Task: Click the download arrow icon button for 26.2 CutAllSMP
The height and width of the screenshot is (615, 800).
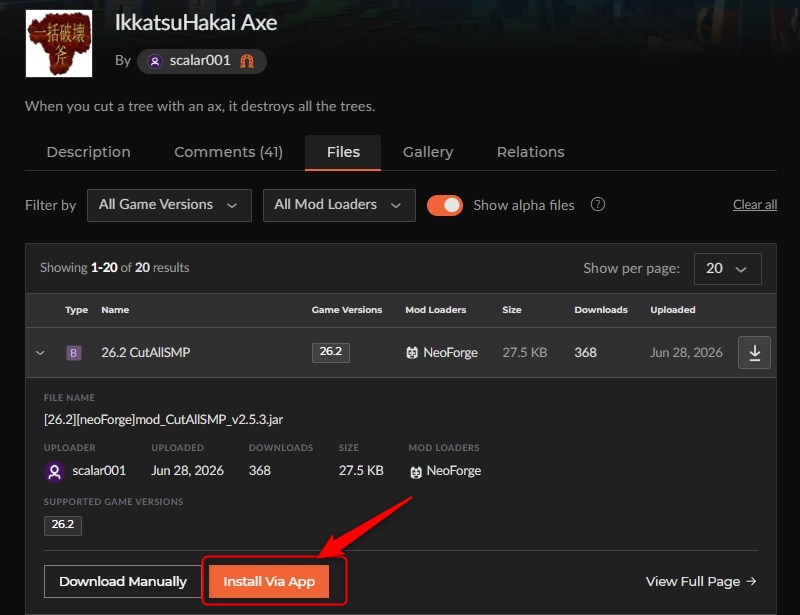Action: coord(754,352)
